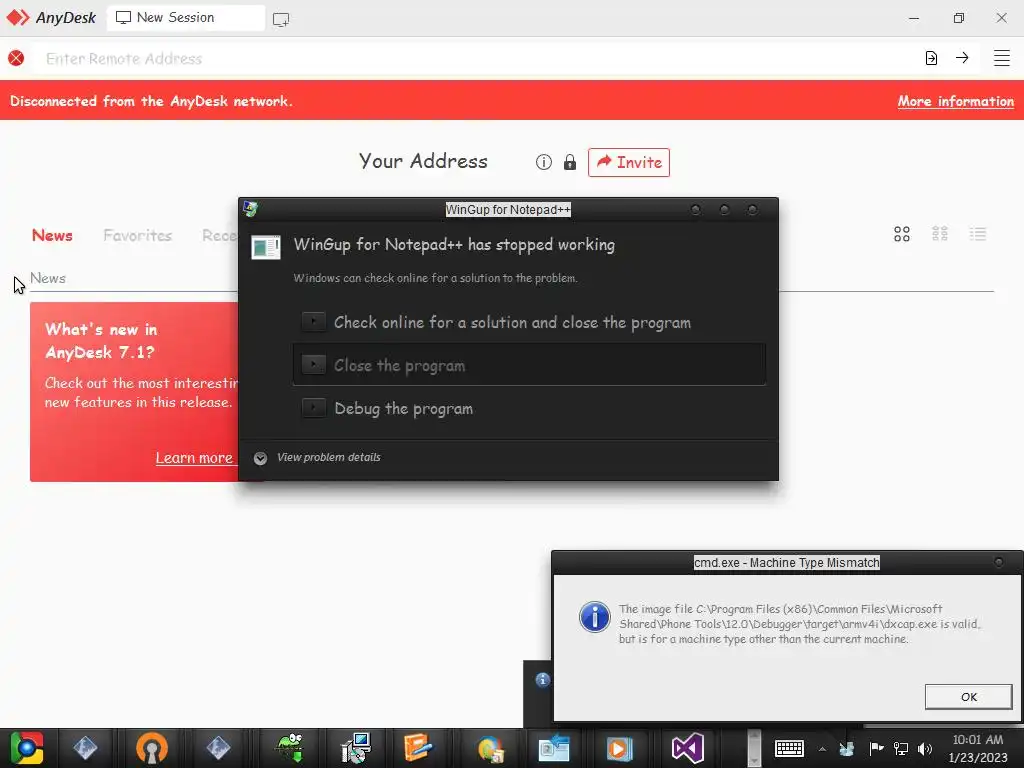Click the cmd.exe - Machine Type Mismatch title
This screenshot has height=768, width=1024.
coord(786,562)
